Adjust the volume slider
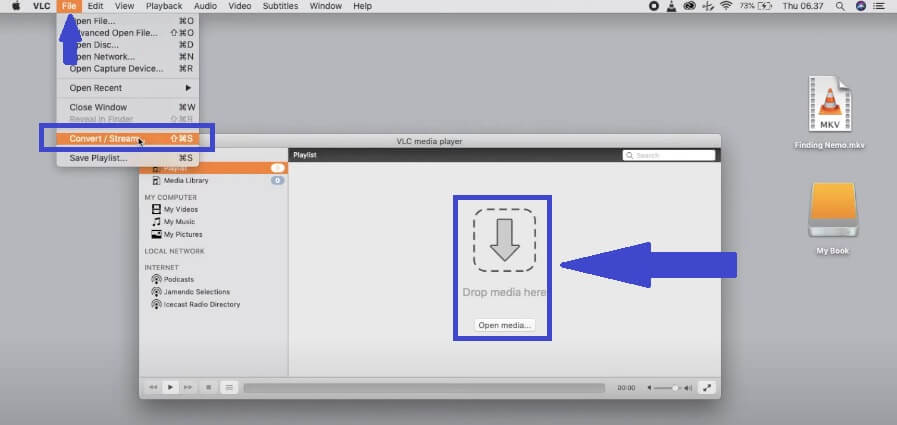 [x=668, y=388]
